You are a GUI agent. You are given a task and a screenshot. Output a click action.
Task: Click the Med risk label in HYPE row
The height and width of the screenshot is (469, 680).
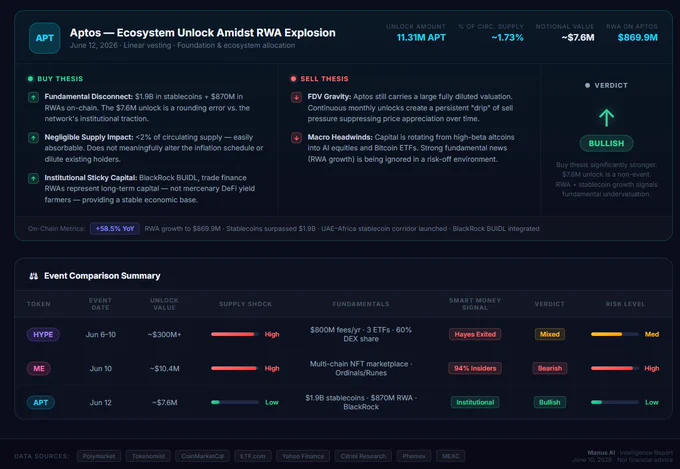(x=652, y=335)
